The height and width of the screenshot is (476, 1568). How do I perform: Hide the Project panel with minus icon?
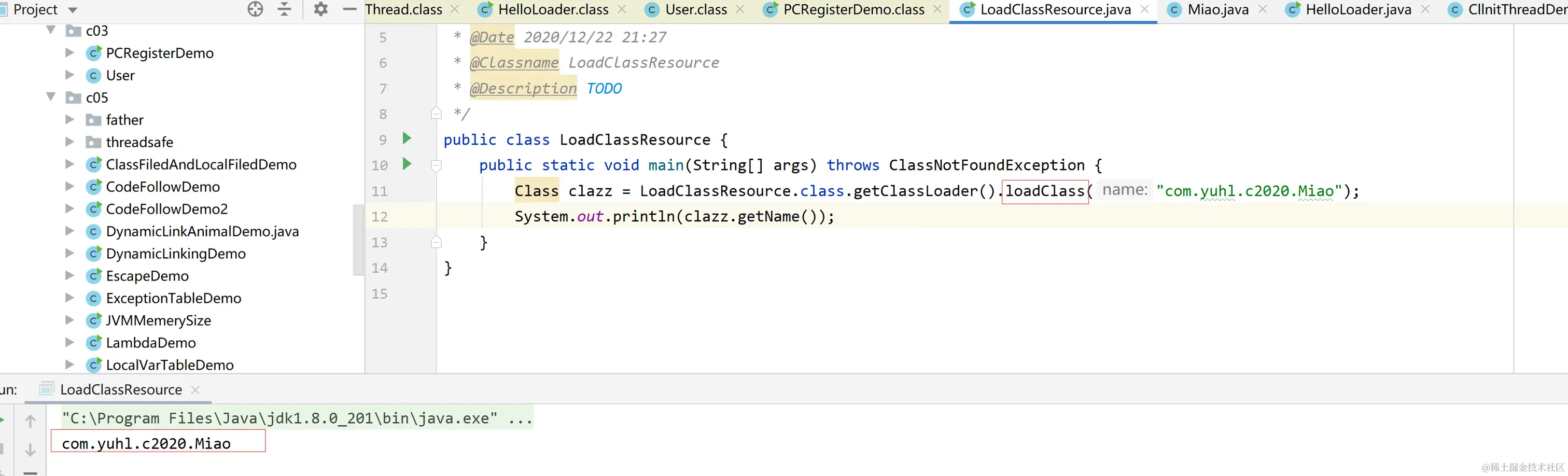click(349, 9)
